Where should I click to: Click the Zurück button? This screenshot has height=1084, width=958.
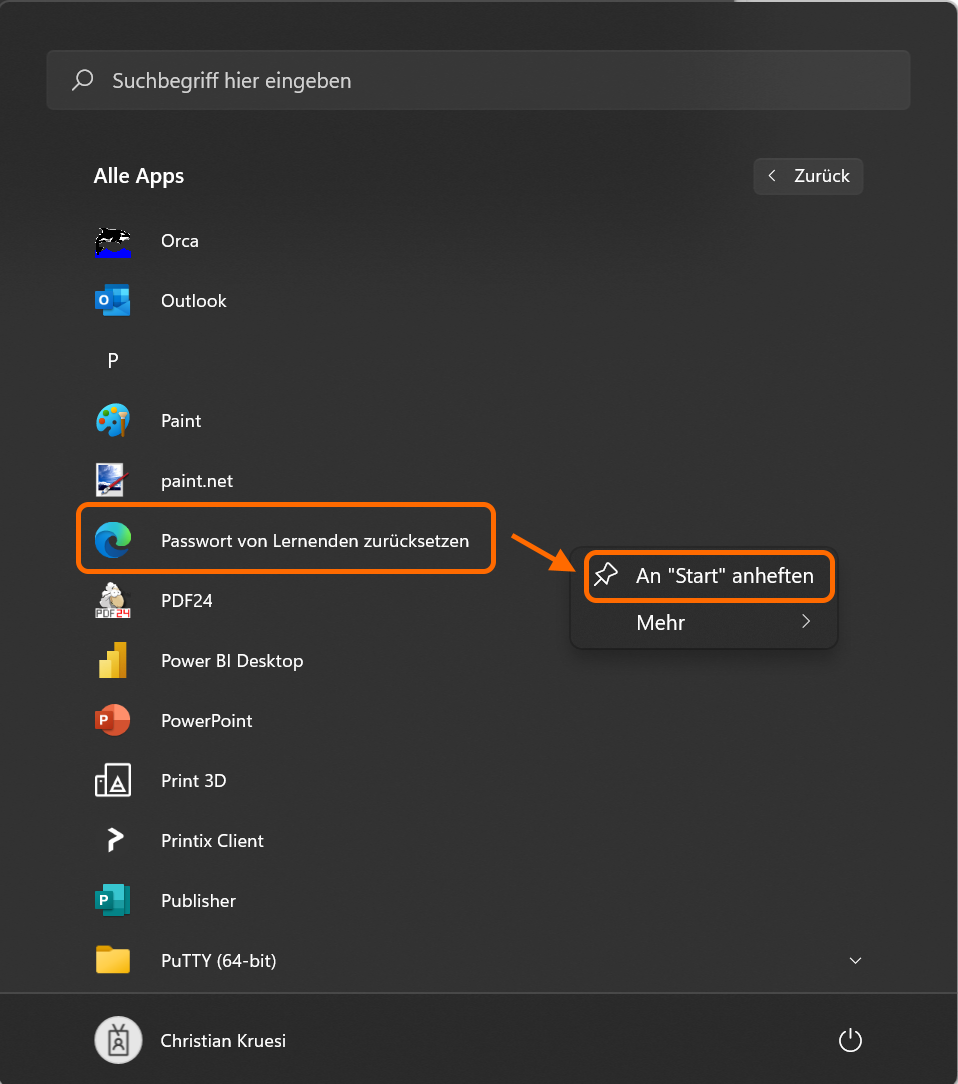click(x=808, y=176)
